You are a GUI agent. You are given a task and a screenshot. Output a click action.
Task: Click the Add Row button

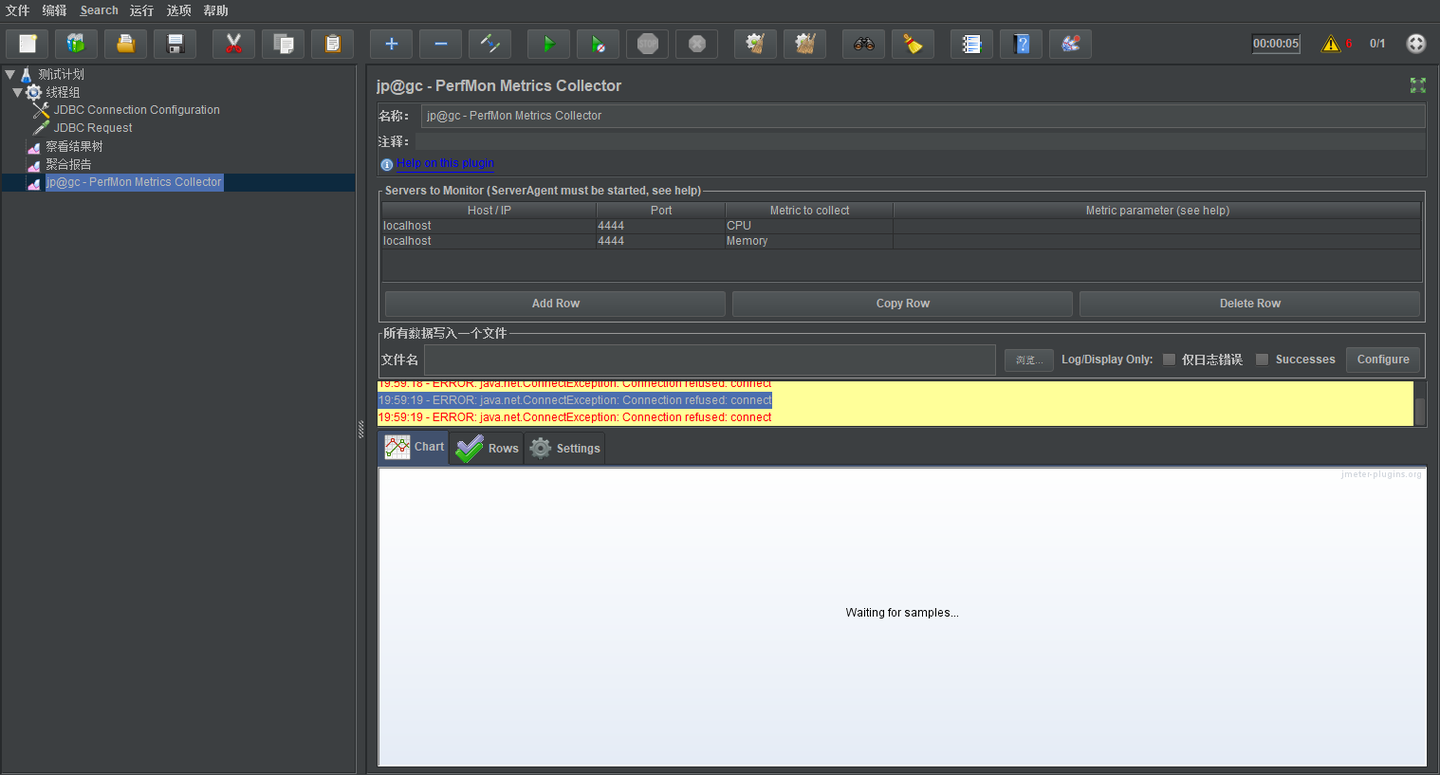[x=555, y=303]
